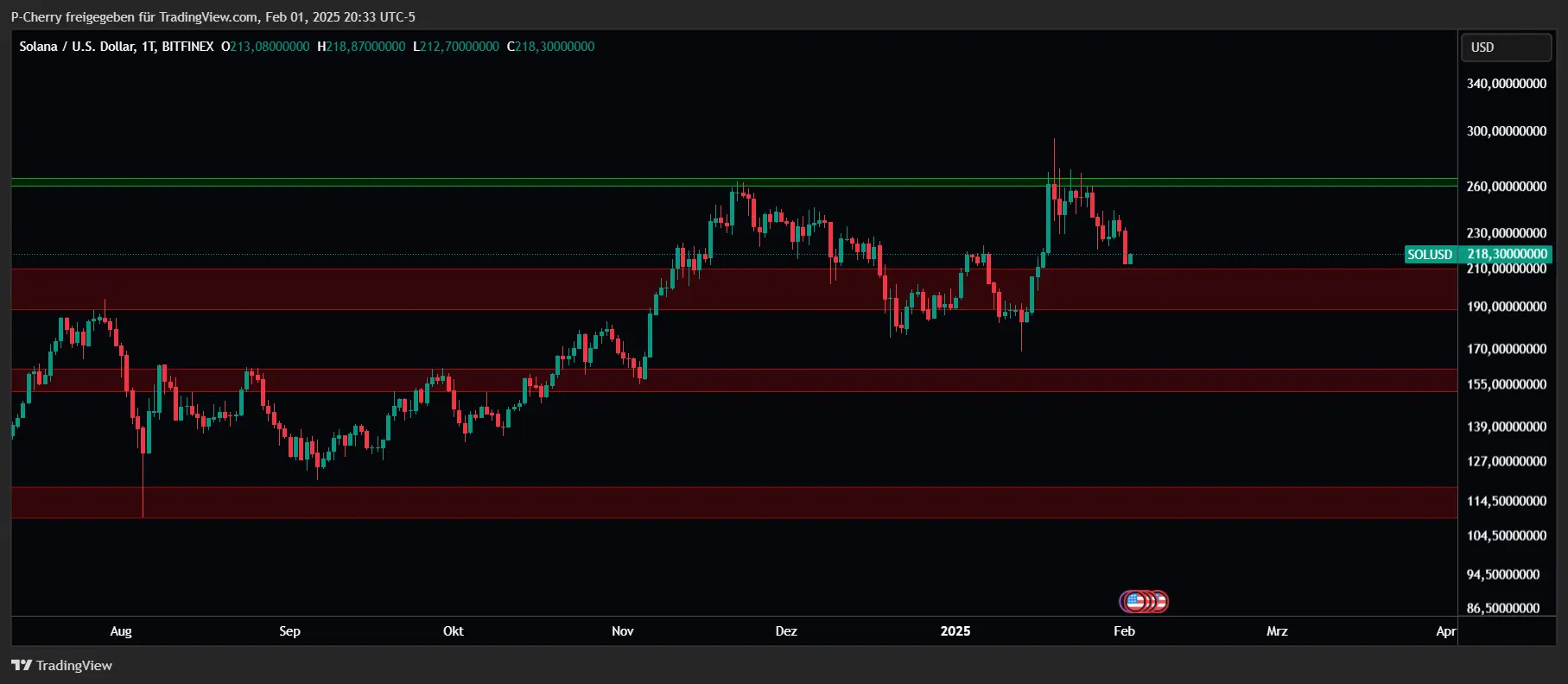Screen dimensions: 1568x684
Task: Click the 114,50000000 price axis label
Action: [1507, 501]
